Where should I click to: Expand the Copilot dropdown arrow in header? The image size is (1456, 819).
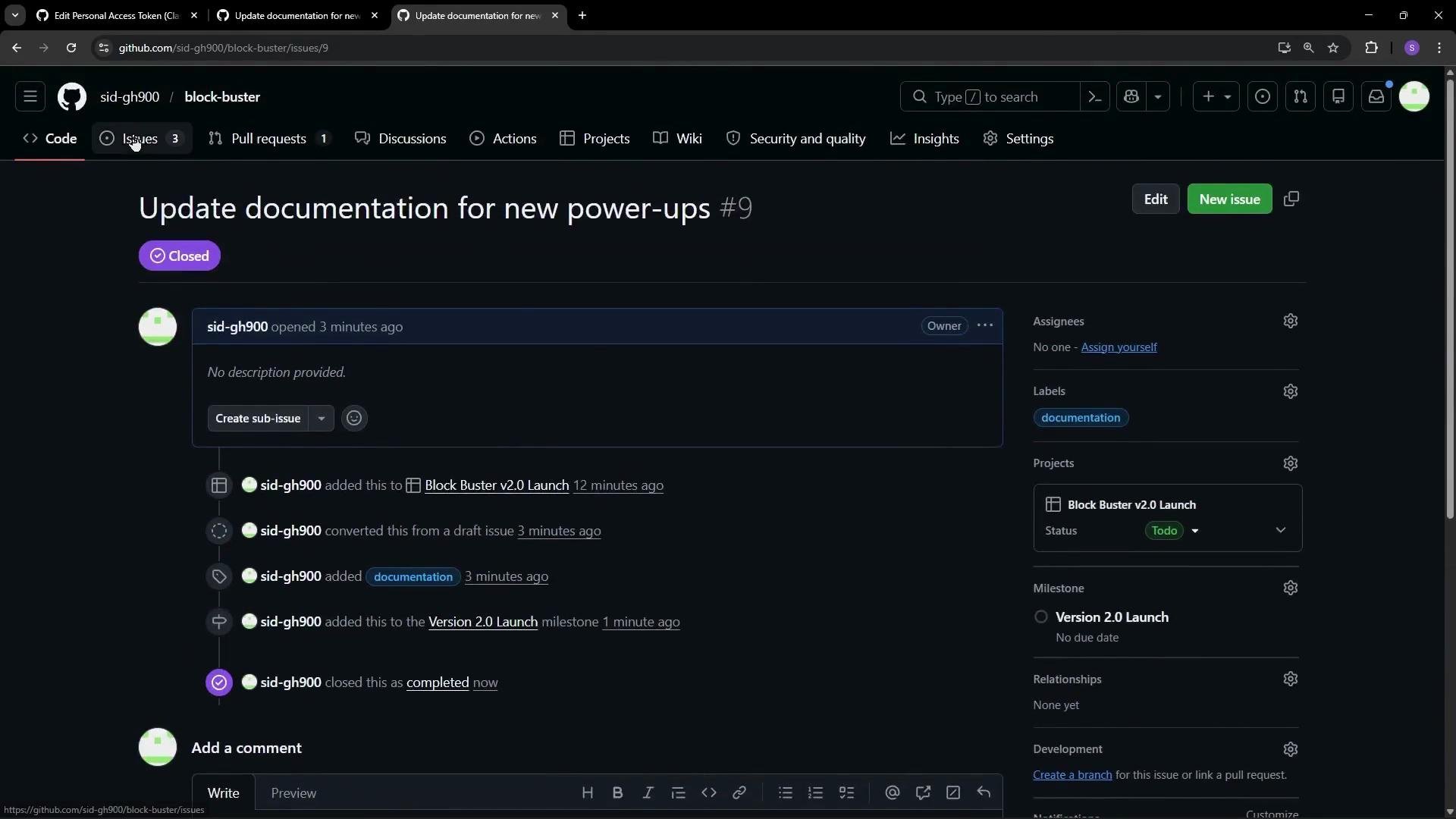[x=1158, y=96]
